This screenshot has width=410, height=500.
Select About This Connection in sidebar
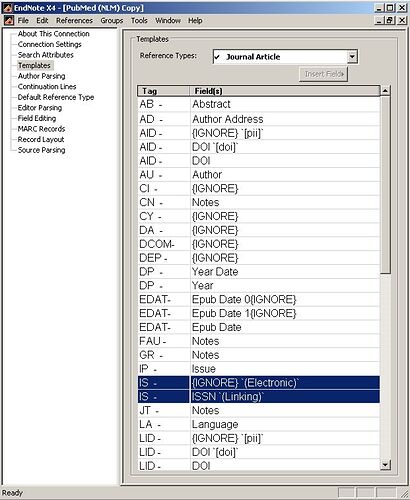coord(54,34)
